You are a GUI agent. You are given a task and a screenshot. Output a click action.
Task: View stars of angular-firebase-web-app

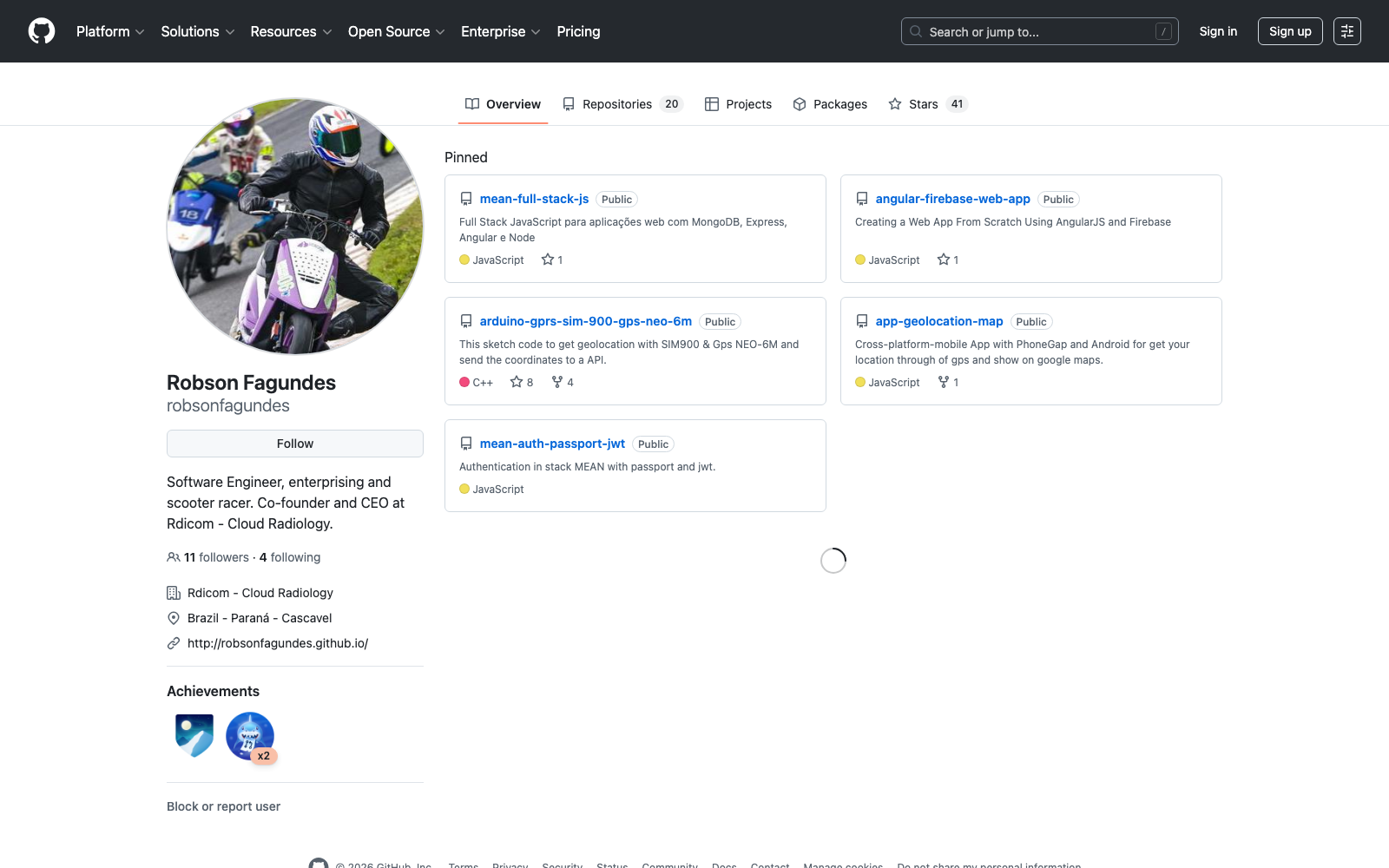coord(948,260)
